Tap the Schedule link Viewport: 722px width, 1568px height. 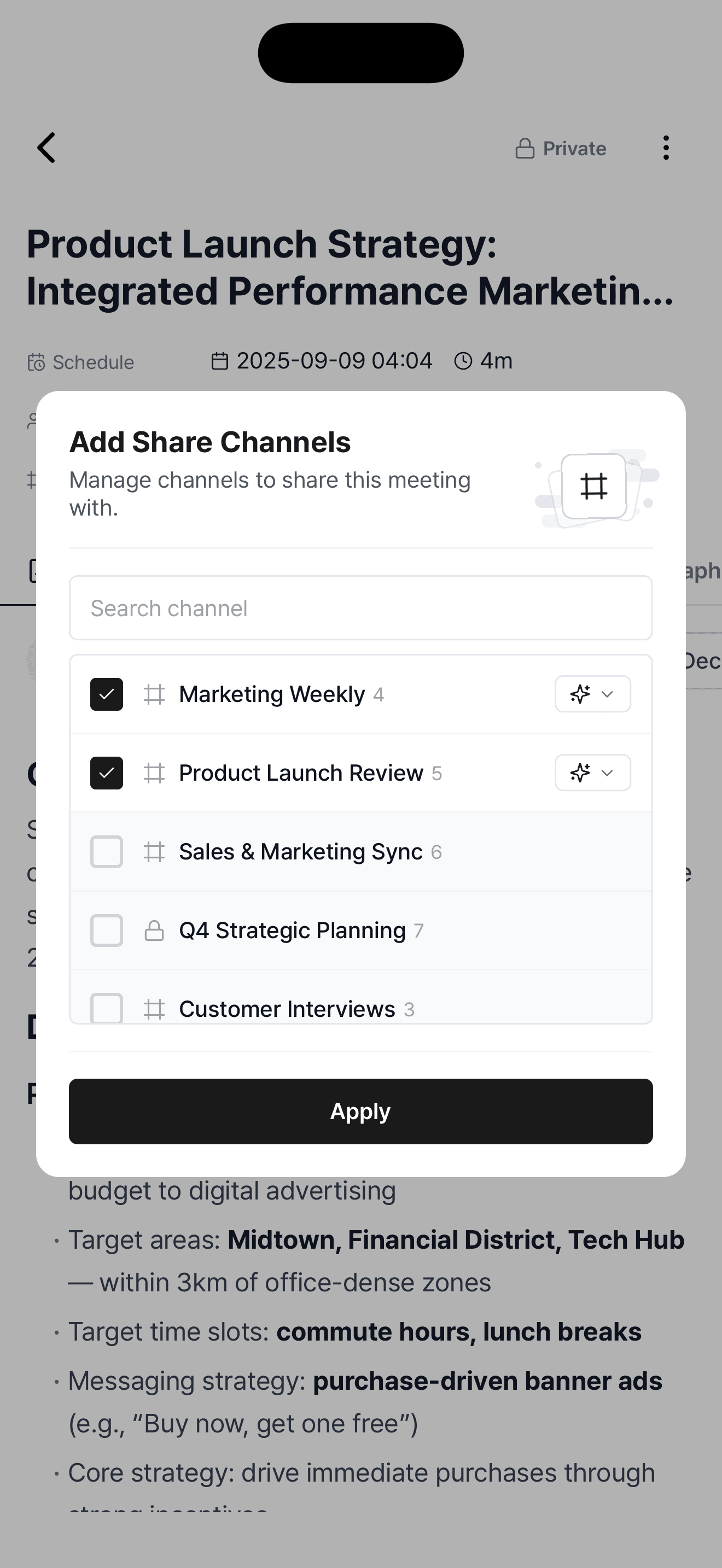tap(93, 362)
